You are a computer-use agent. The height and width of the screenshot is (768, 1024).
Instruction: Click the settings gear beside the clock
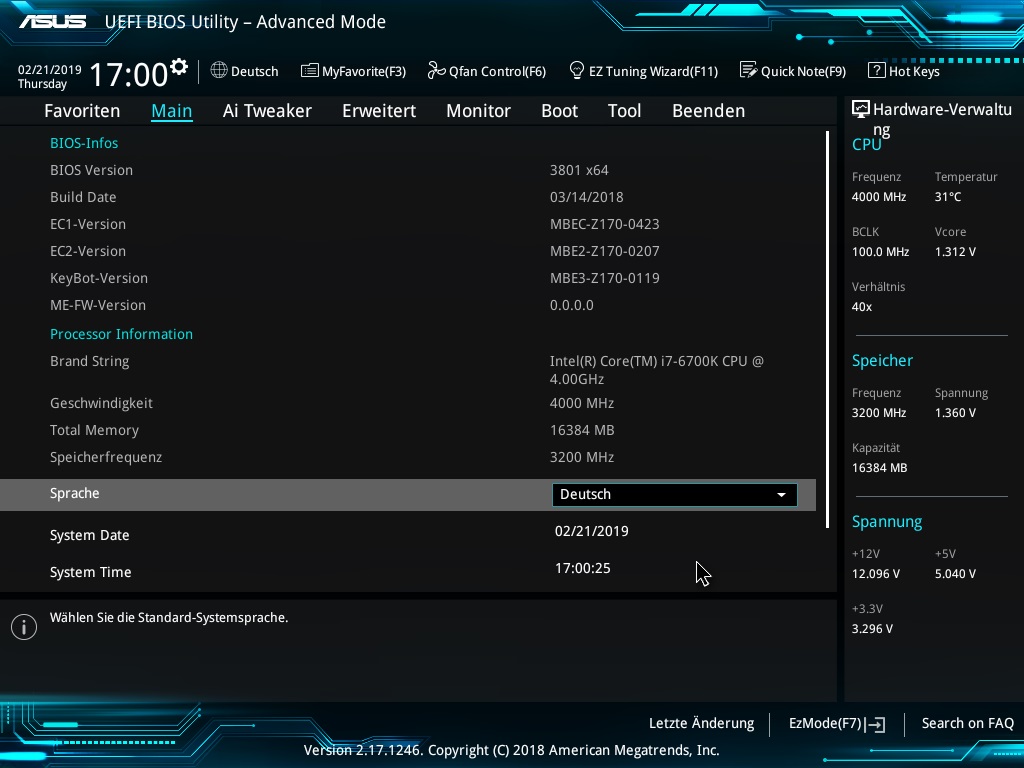click(x=179, y=66)
